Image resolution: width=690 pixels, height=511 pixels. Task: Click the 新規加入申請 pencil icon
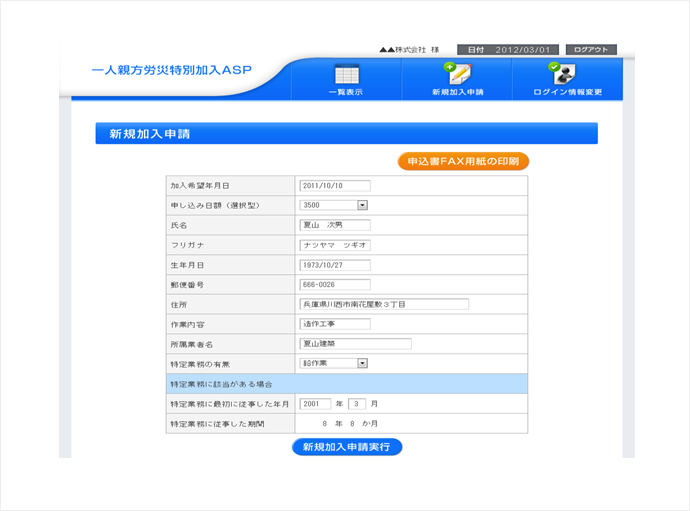pos(458,73)
